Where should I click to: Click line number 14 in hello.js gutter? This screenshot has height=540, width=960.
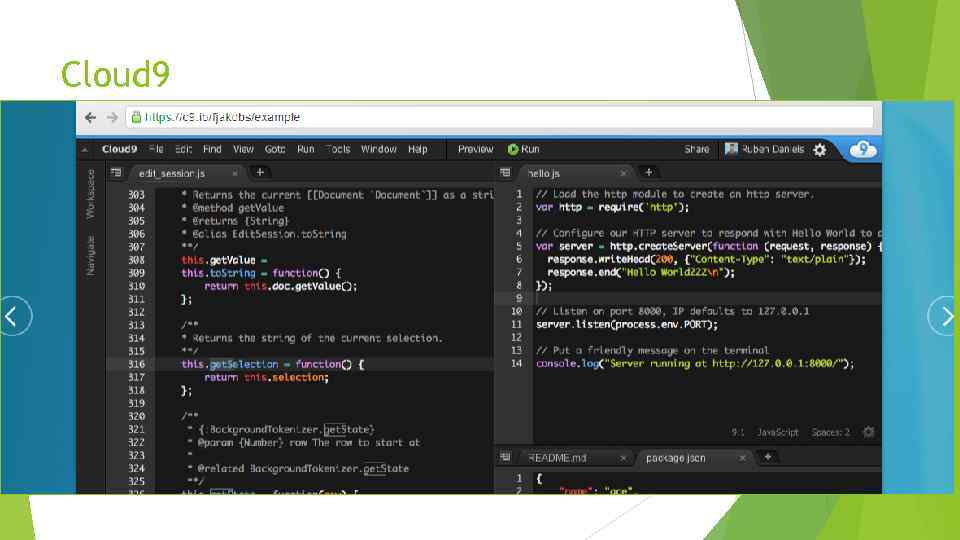click(x=517, y=363)
